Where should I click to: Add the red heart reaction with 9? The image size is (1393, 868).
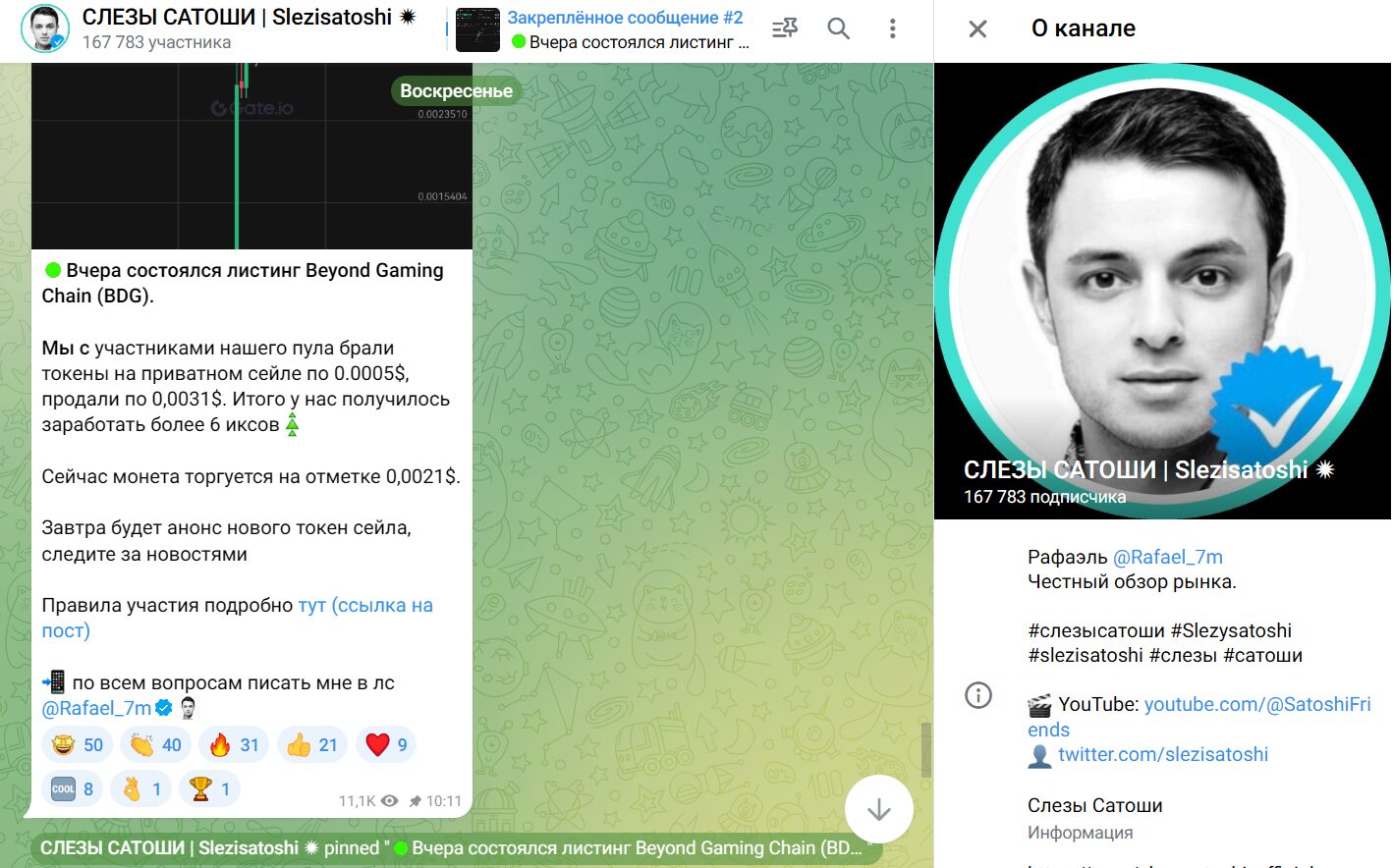[x=386, y=745]
